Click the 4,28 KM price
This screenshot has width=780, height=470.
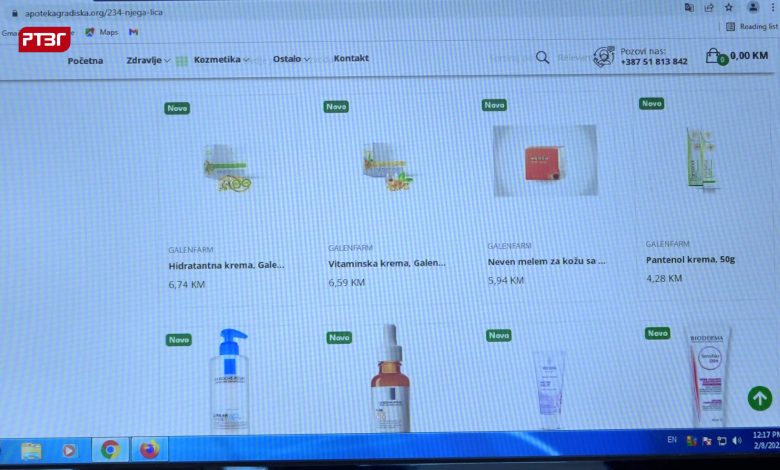[664, 279]
